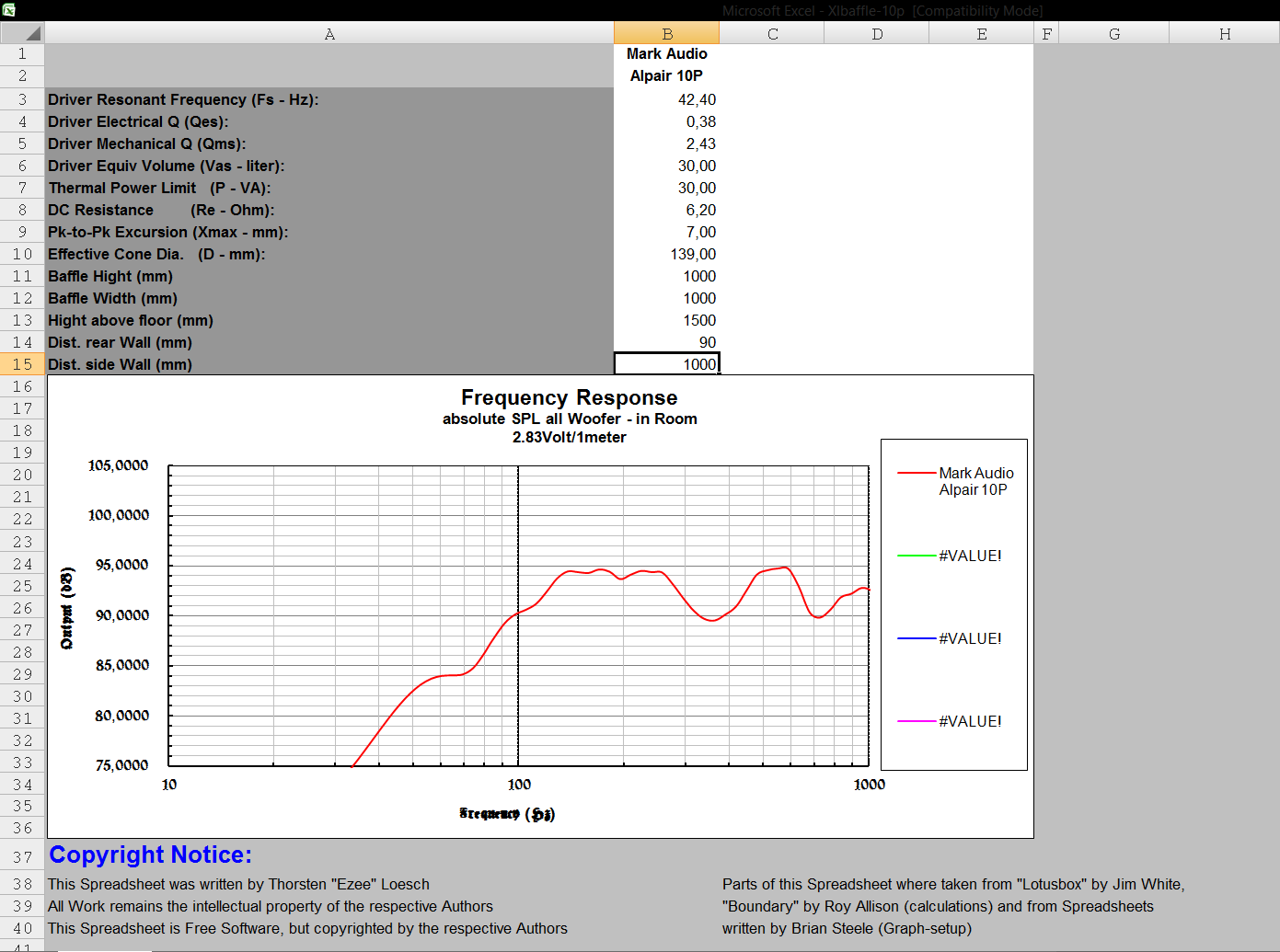Select column F header
This screenshot has width=1280, height=952.
[1046, 33]
